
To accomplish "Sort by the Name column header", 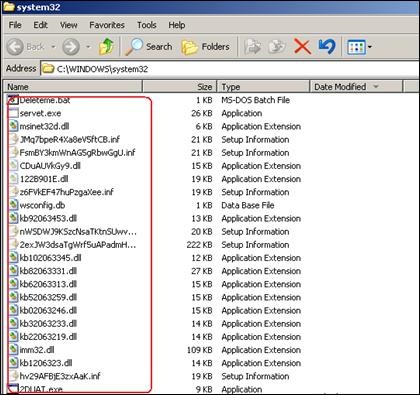I will (73, 87).
